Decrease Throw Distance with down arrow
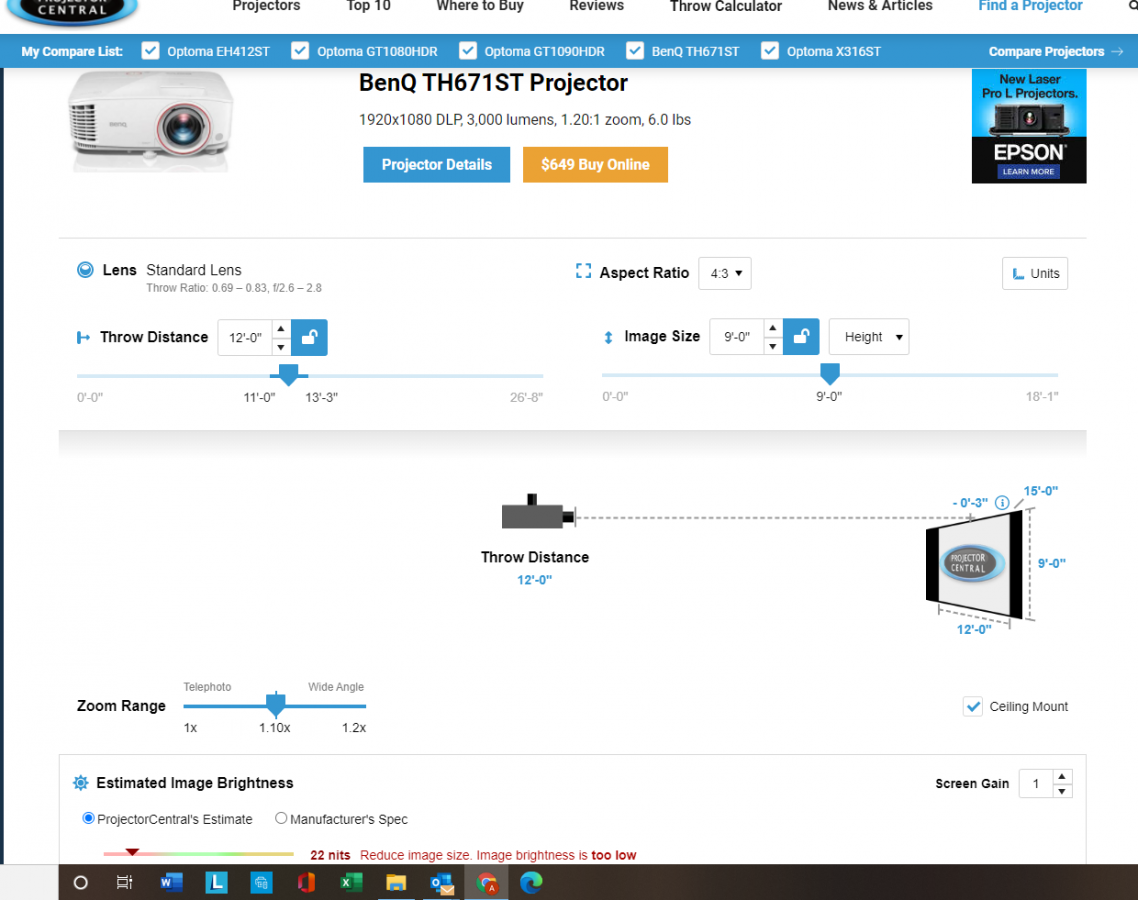Image resolution: width=1138 pixels, height=900 pixels. (x=281, y=347)
